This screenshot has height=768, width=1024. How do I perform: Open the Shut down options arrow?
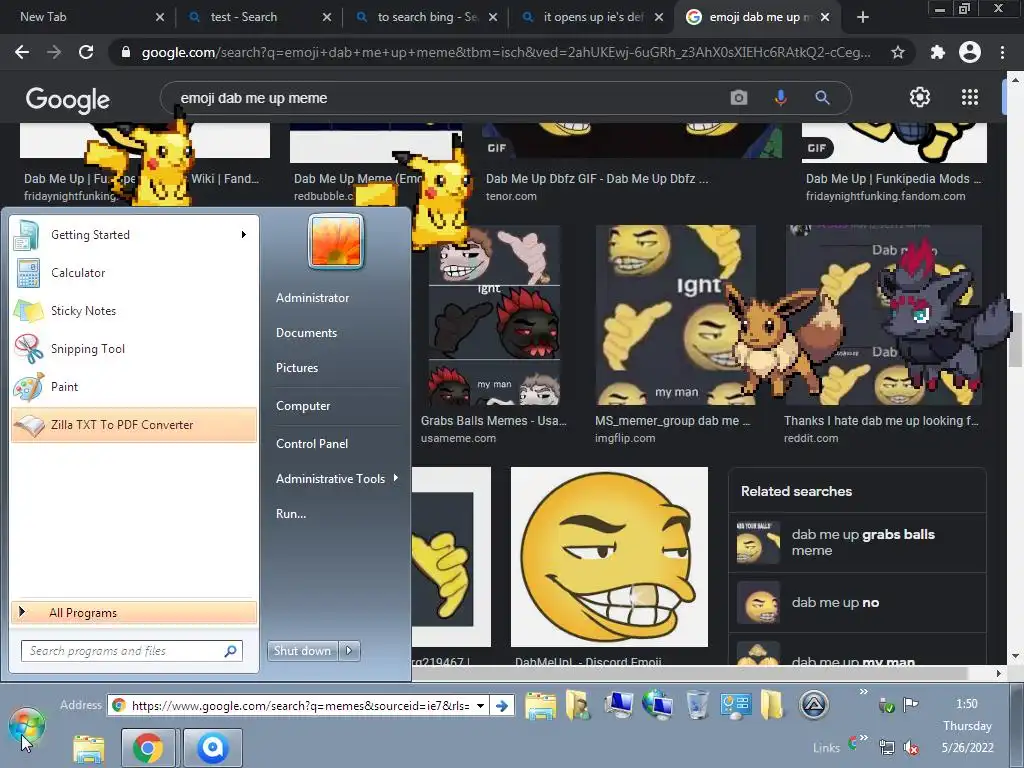pos(349,650)
